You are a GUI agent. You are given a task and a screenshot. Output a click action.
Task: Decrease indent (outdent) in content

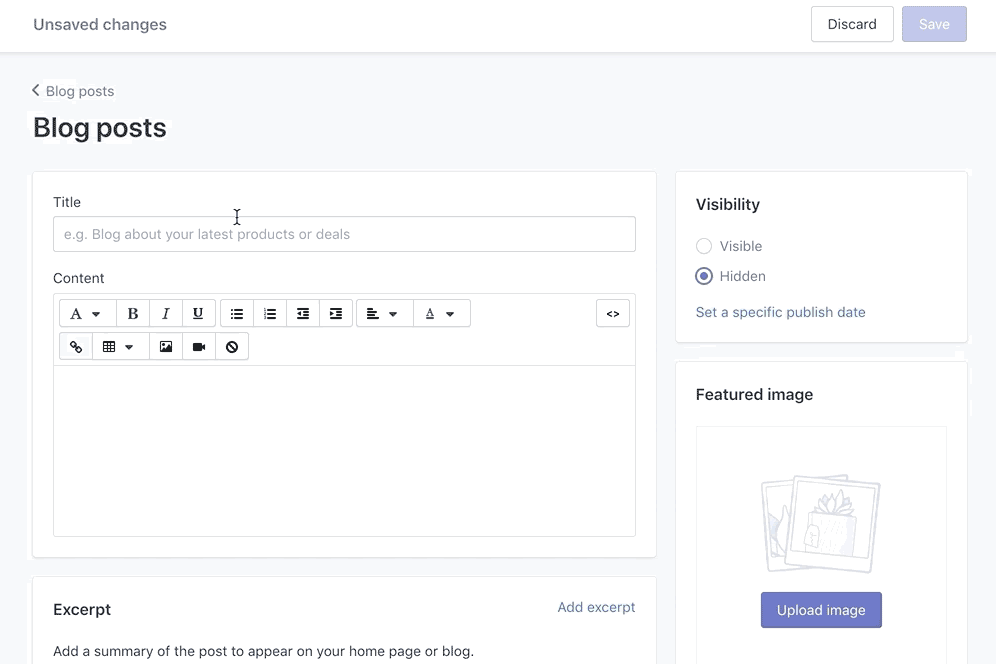303,313
